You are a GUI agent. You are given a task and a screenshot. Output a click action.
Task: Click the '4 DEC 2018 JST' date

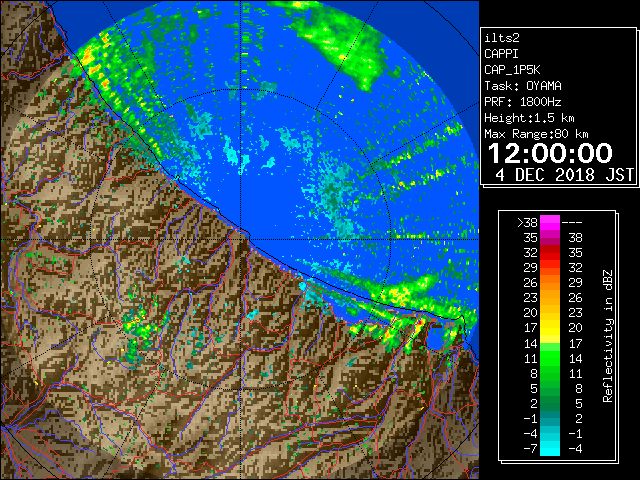pyautogui.click(x=564, y=175)
